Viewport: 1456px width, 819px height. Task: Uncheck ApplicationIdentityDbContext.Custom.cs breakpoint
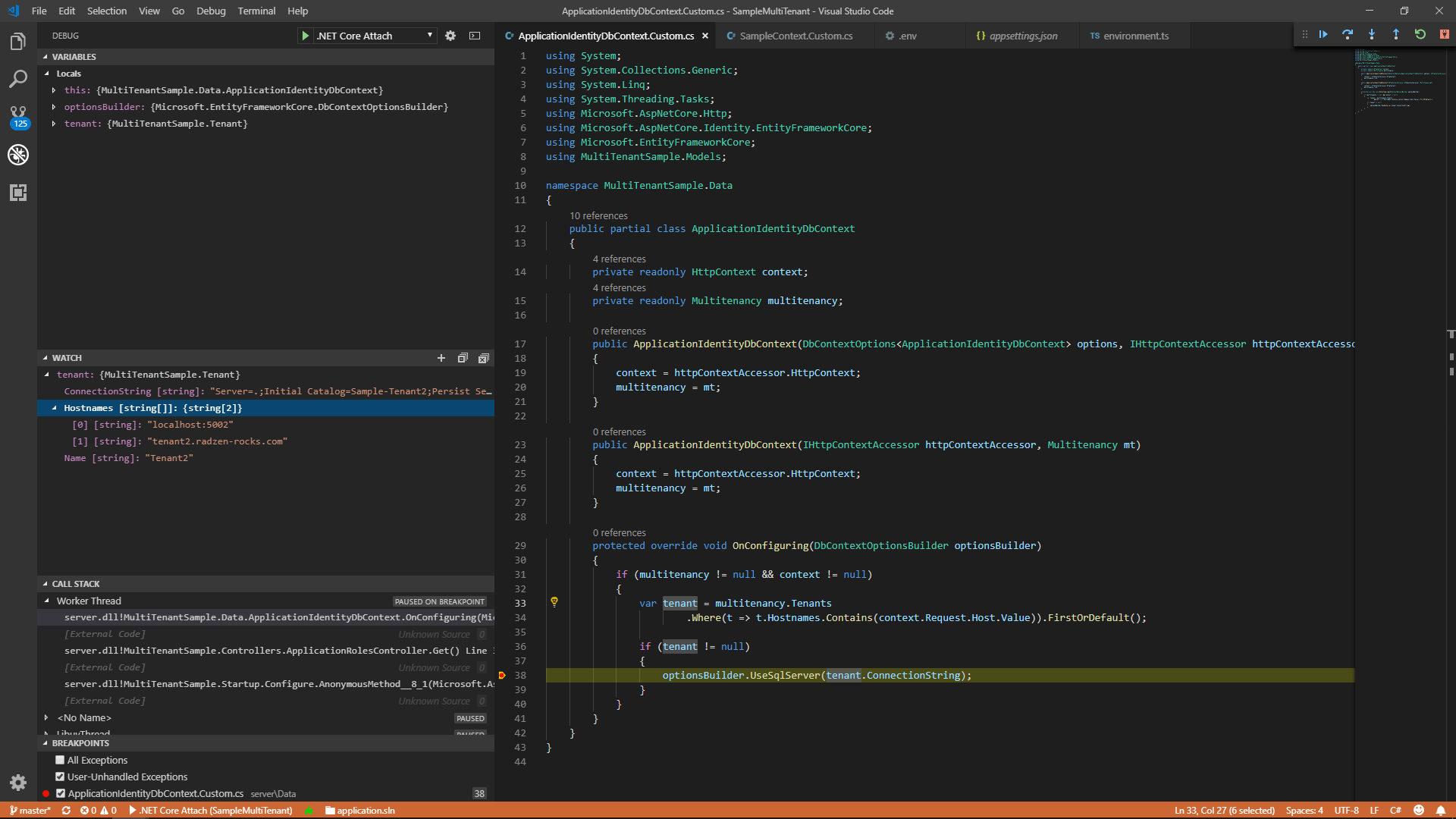coord(61,793)
